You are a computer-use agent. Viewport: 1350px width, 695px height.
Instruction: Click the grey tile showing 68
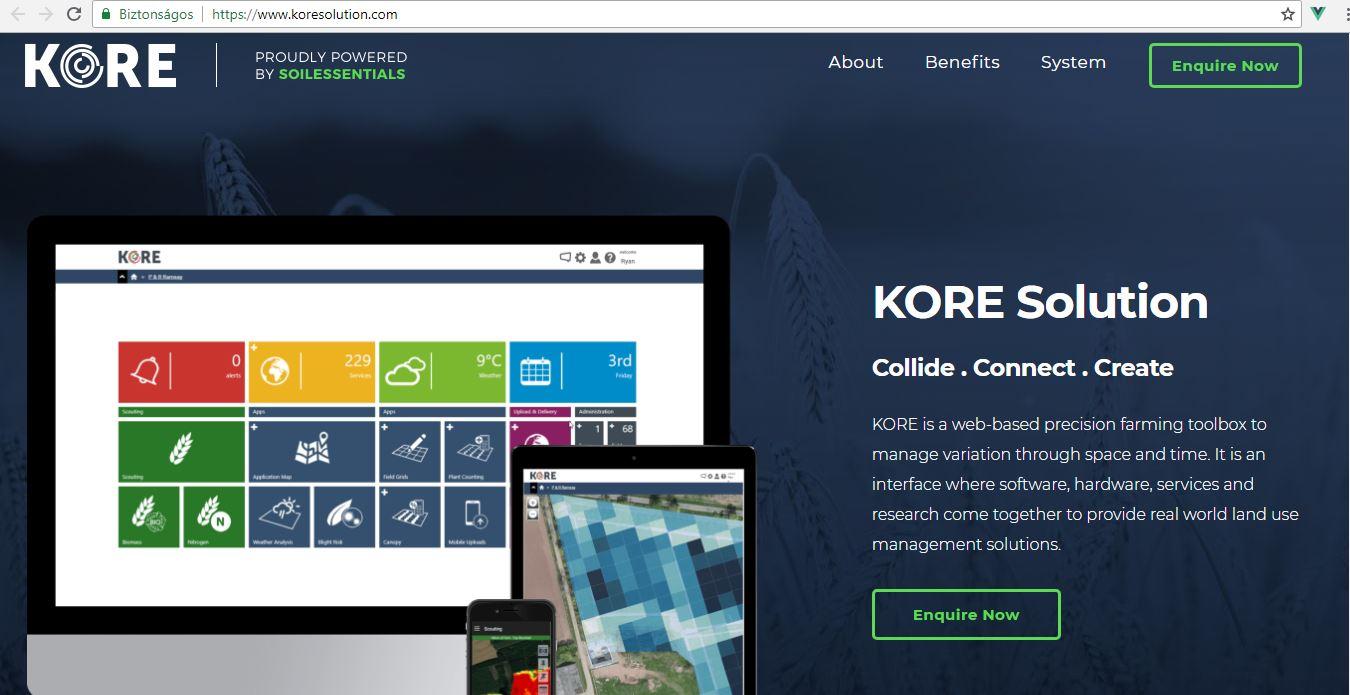pos(621,433)
